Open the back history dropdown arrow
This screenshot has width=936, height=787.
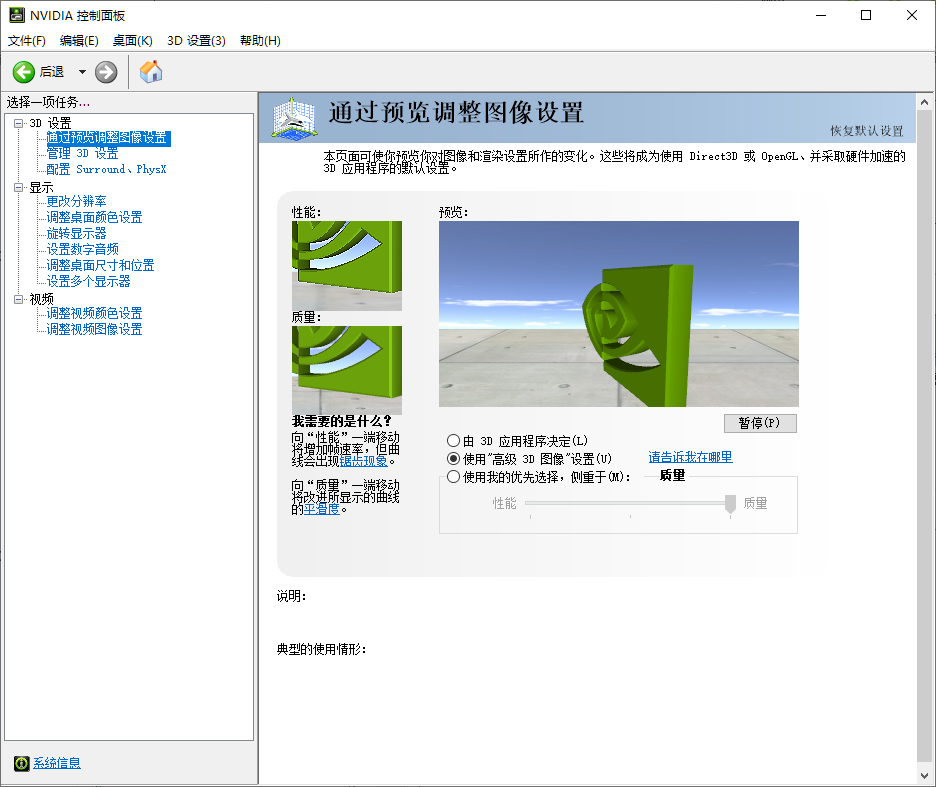pos(82,72)
